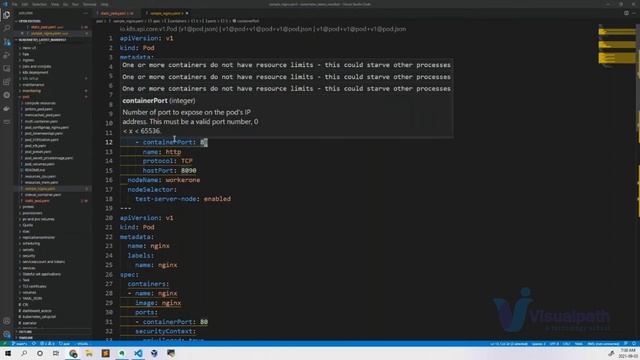The image size is (640, 360).
Task: Click the notifications bell in status bar
Action: [634, 344]
